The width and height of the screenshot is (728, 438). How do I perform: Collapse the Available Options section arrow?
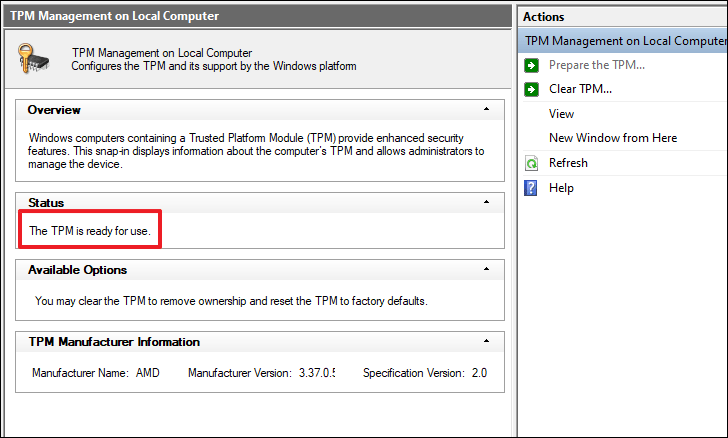tap(486, 269)
